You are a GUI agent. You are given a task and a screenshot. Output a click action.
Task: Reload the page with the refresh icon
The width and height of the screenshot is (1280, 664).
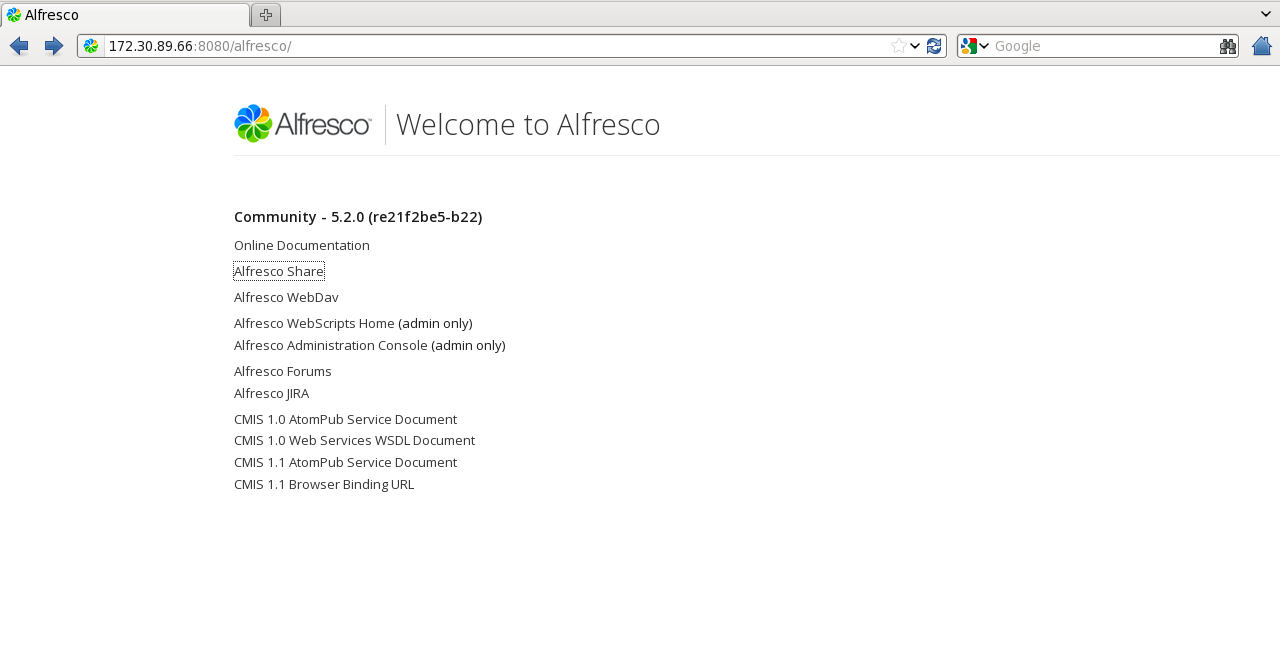(x=934, y=46)
